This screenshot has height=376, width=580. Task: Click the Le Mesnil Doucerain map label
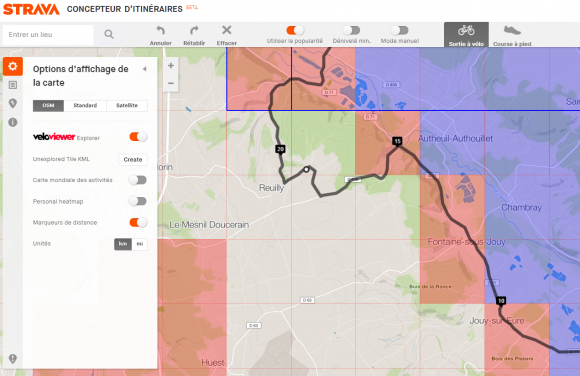[x=209, y=225]
